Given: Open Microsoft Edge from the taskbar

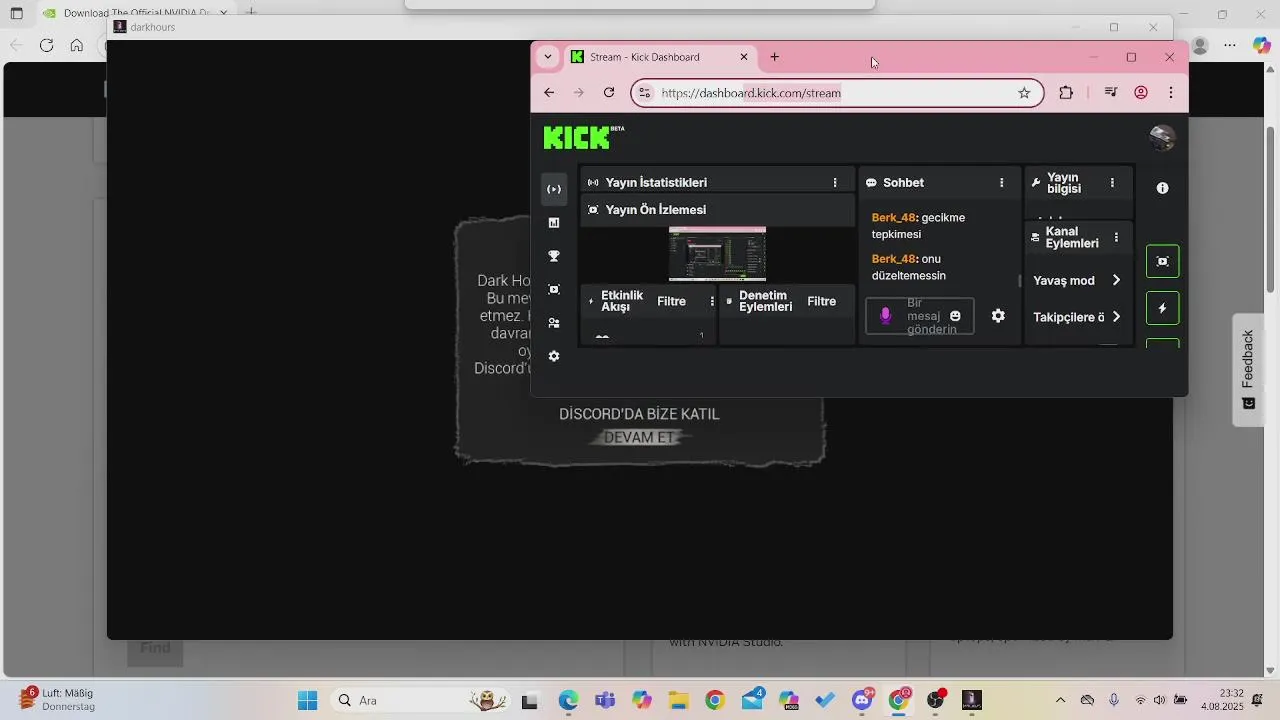Looking at the screenshot, I should (568, 700).
